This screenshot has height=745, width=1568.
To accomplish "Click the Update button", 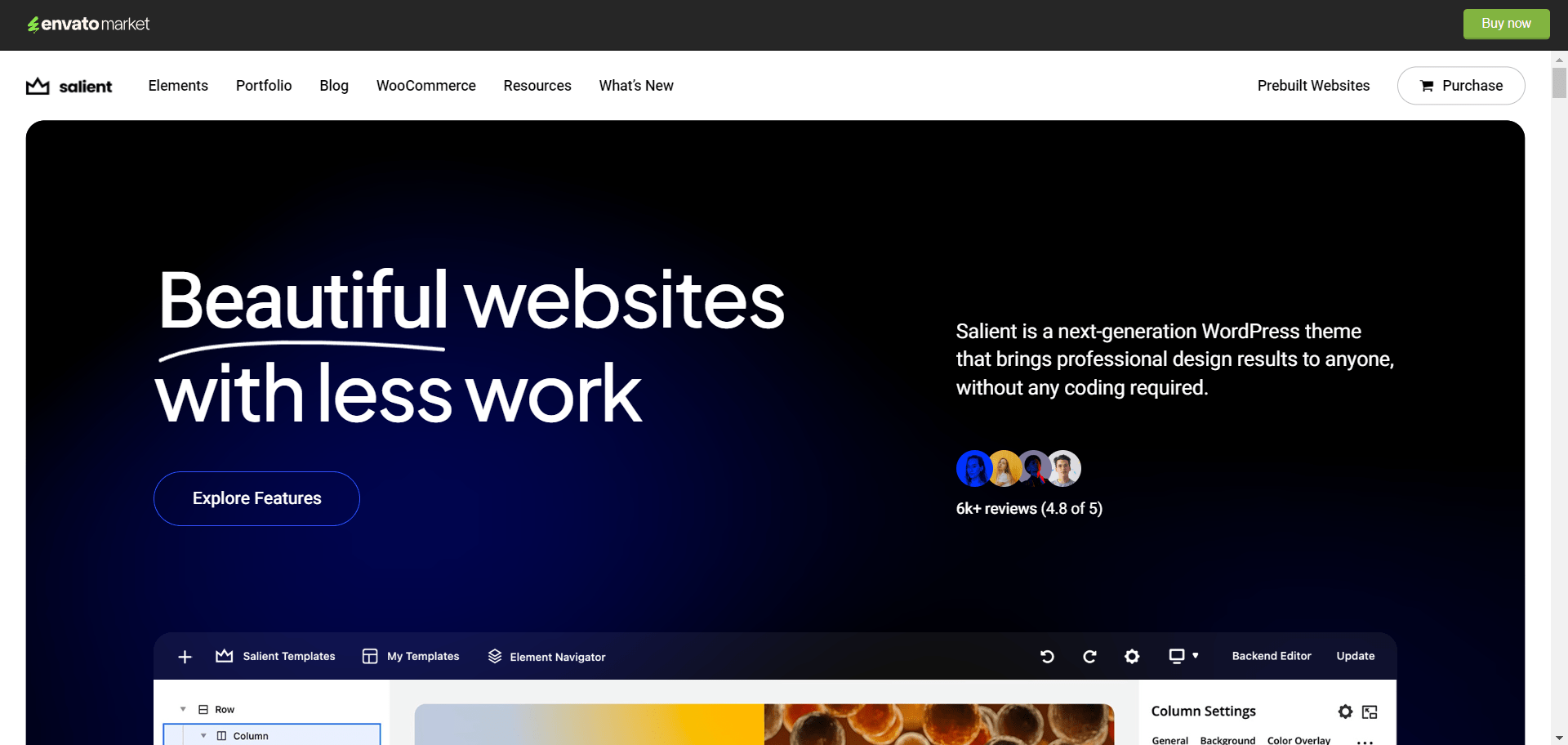I will pyautogui.click(x=1356, y=656).
